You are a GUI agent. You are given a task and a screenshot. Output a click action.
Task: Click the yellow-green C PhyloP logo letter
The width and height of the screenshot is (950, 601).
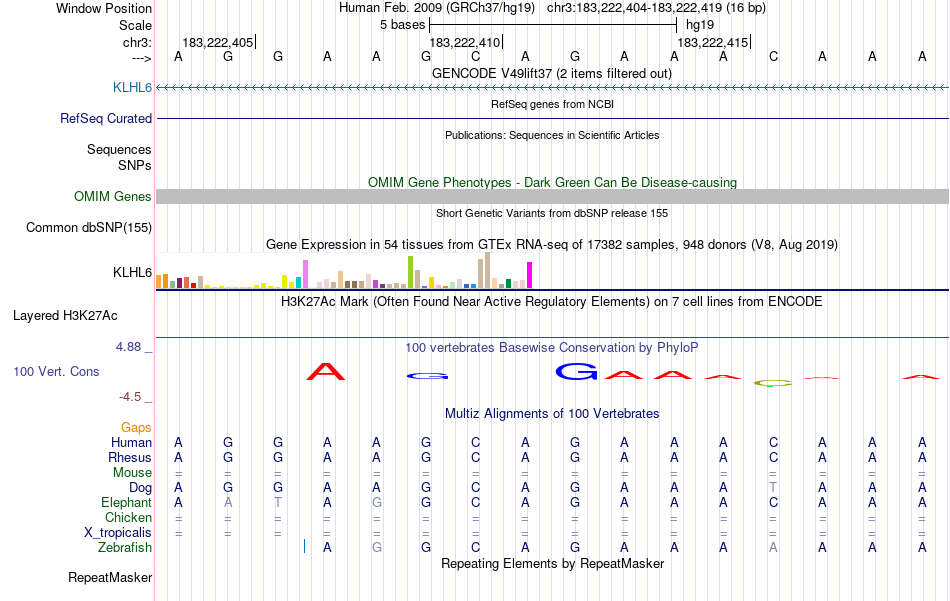tap(773, 383)
